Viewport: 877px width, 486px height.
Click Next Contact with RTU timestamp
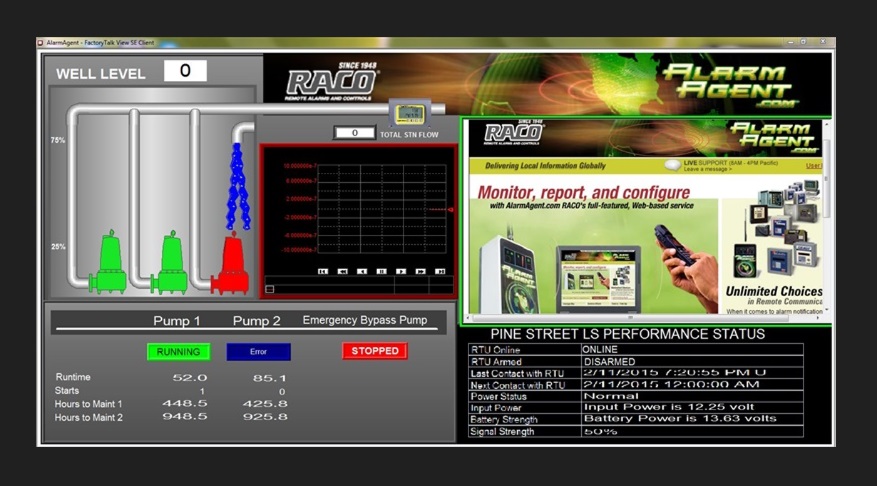click(671, 385)
